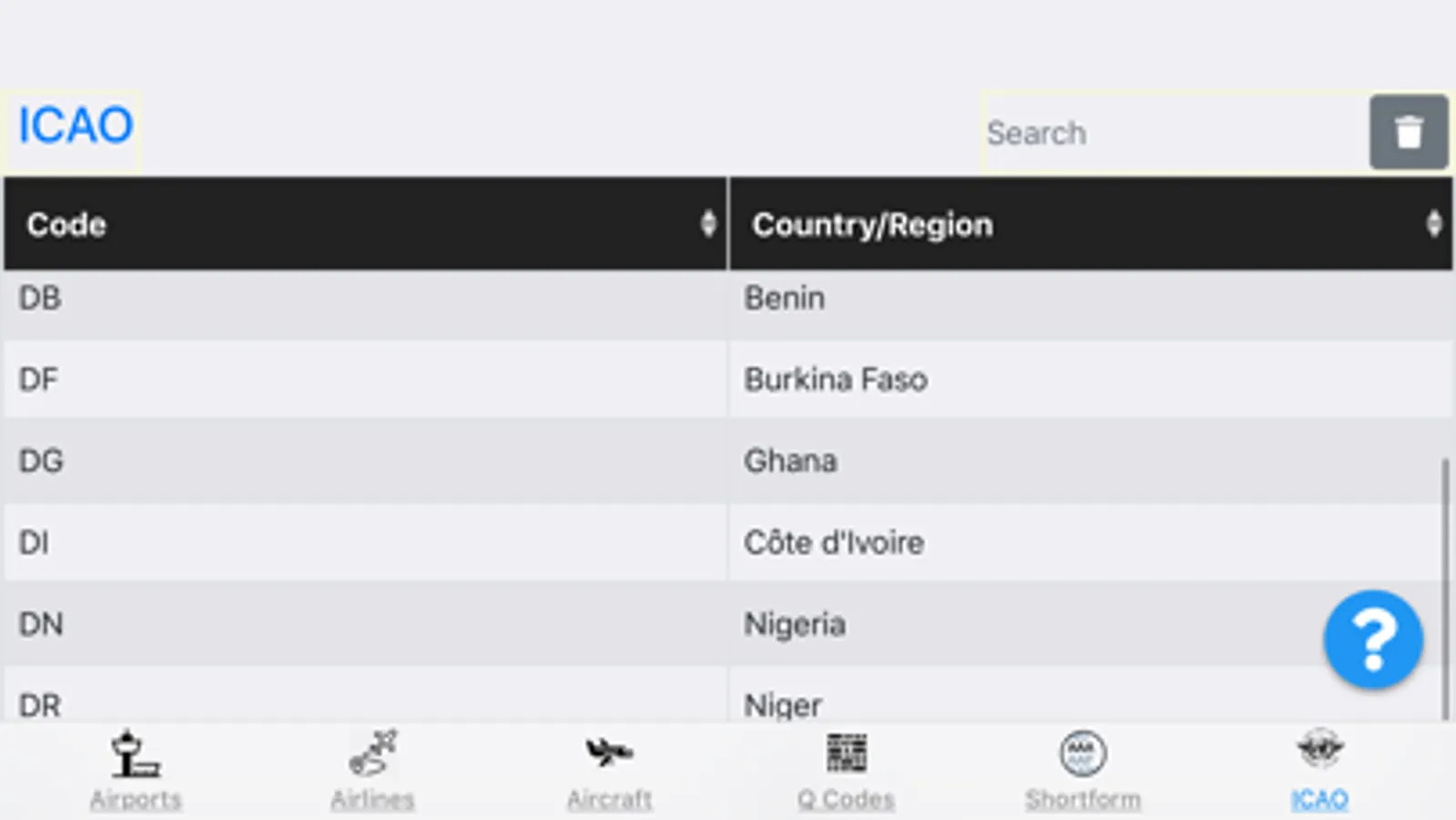Click the Country/Region header text

pyautogui.click(x=871, y=224)
